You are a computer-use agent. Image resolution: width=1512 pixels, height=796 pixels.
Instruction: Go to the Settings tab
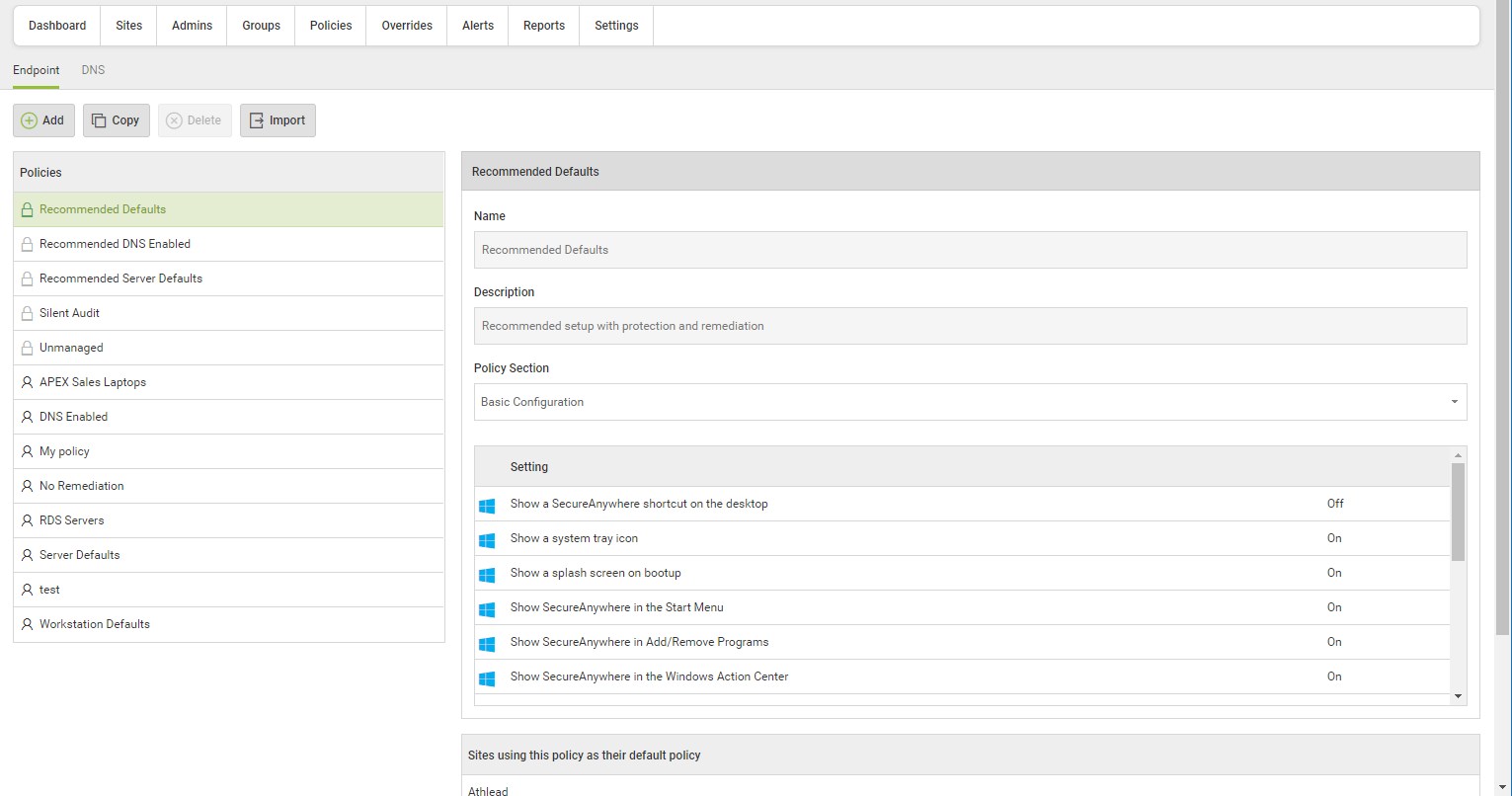click(x=616, y=26)
